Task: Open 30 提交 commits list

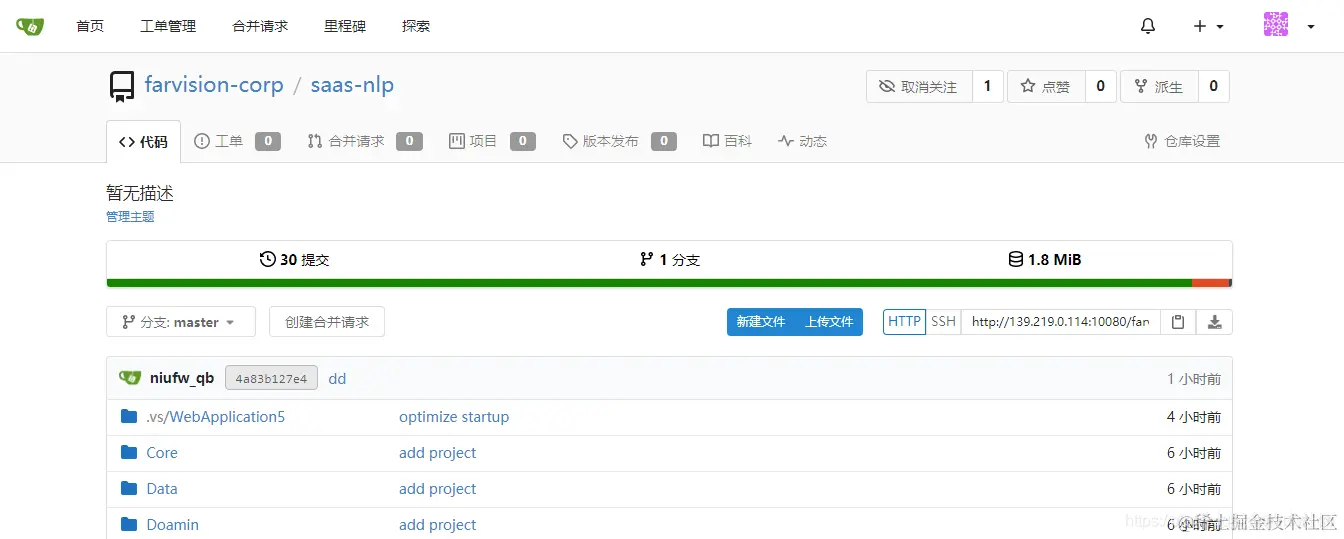Action: click(294, 259)
